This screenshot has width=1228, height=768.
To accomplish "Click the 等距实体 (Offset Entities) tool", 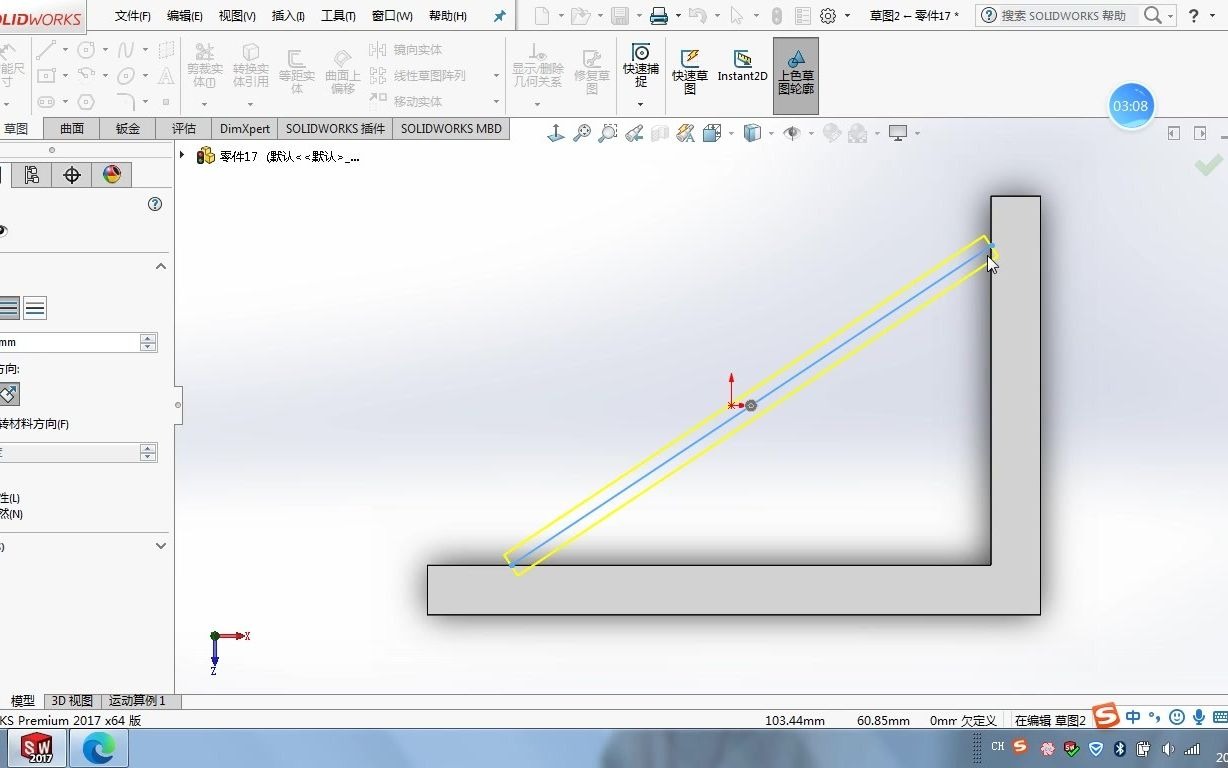I will coord(297,70).
